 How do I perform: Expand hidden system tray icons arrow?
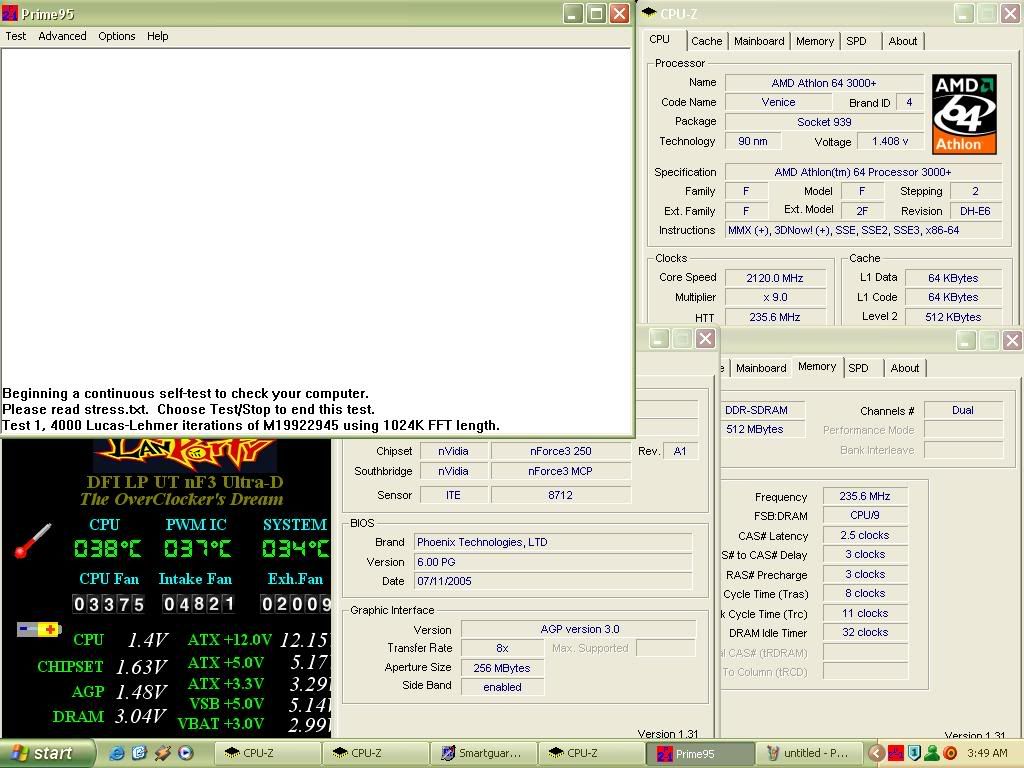tap(876, 753)
